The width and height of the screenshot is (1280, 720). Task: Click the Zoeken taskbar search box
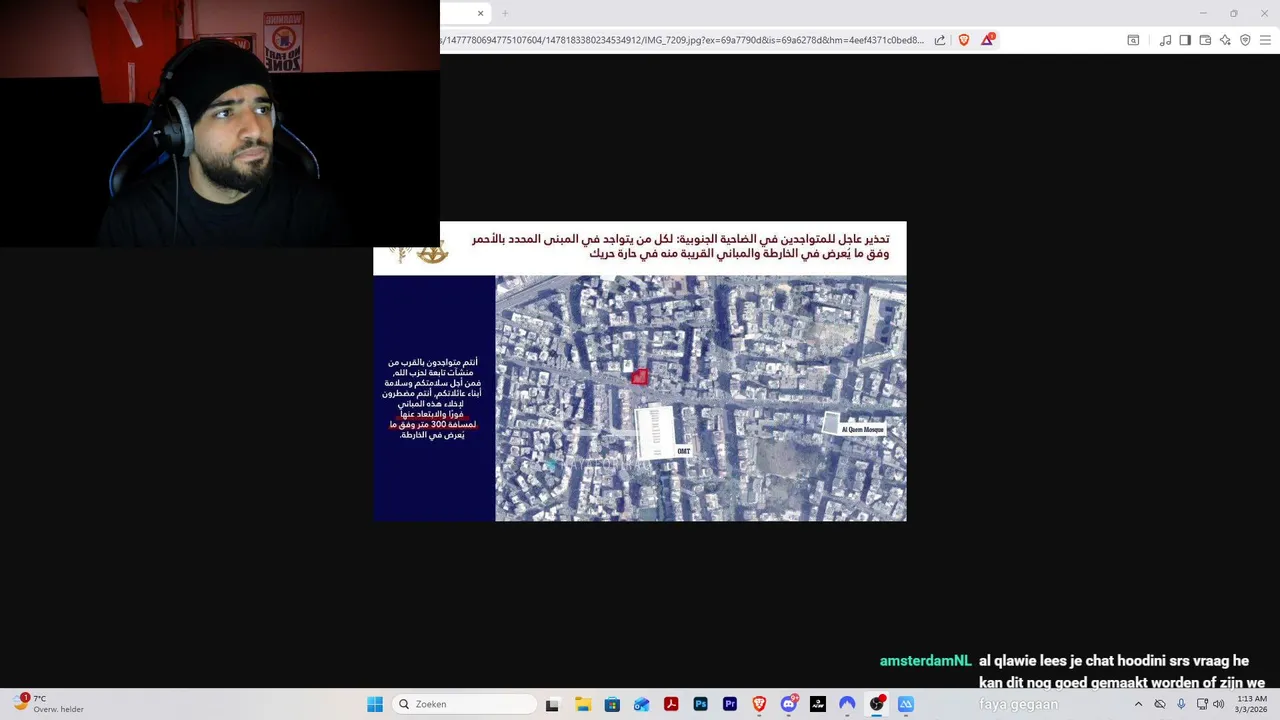(465, 704)
